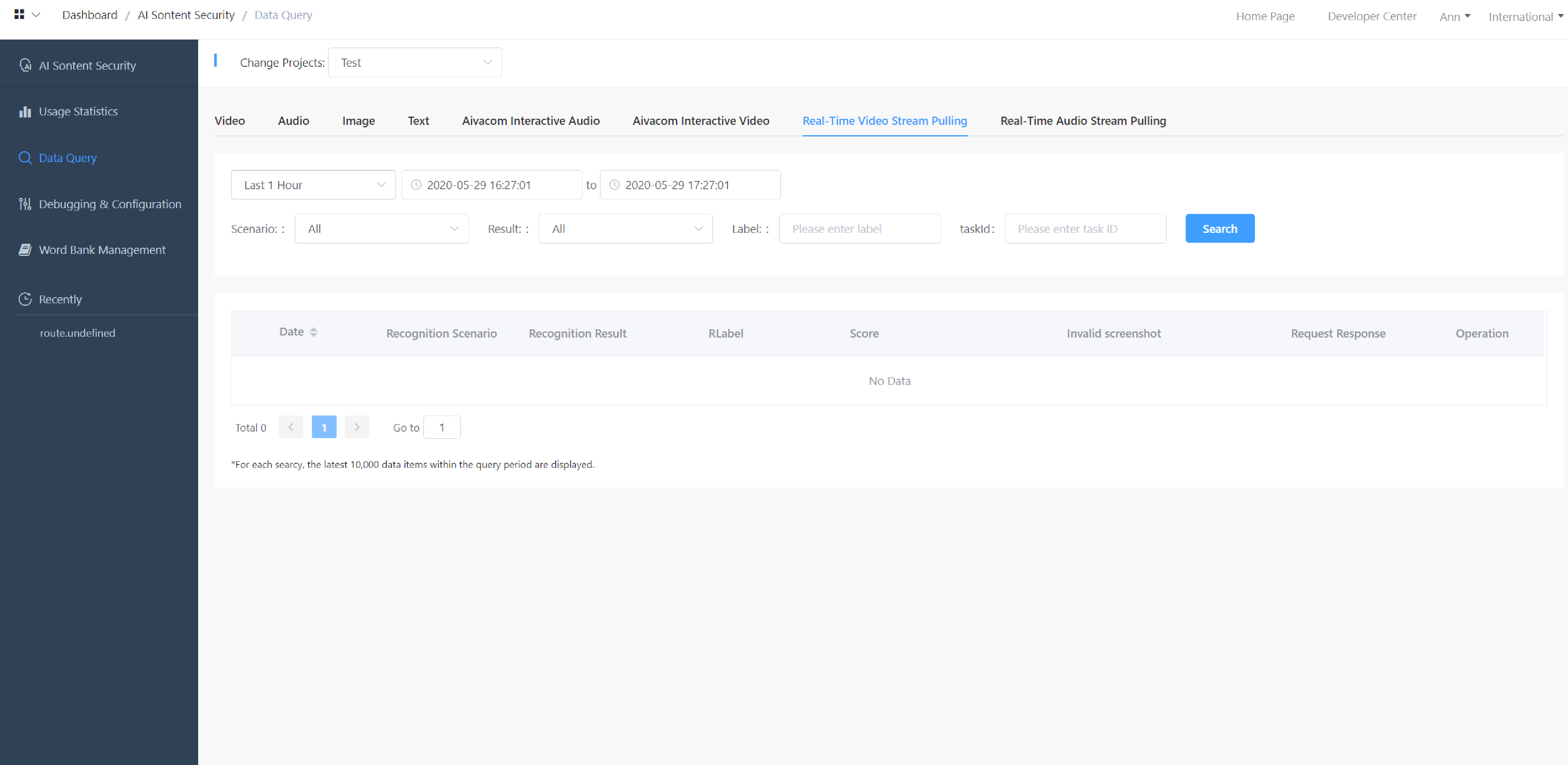Click the grid apps icon at top-left
Screen dimensions: 1568x765
pyautogui.click(x=19, y=14)
